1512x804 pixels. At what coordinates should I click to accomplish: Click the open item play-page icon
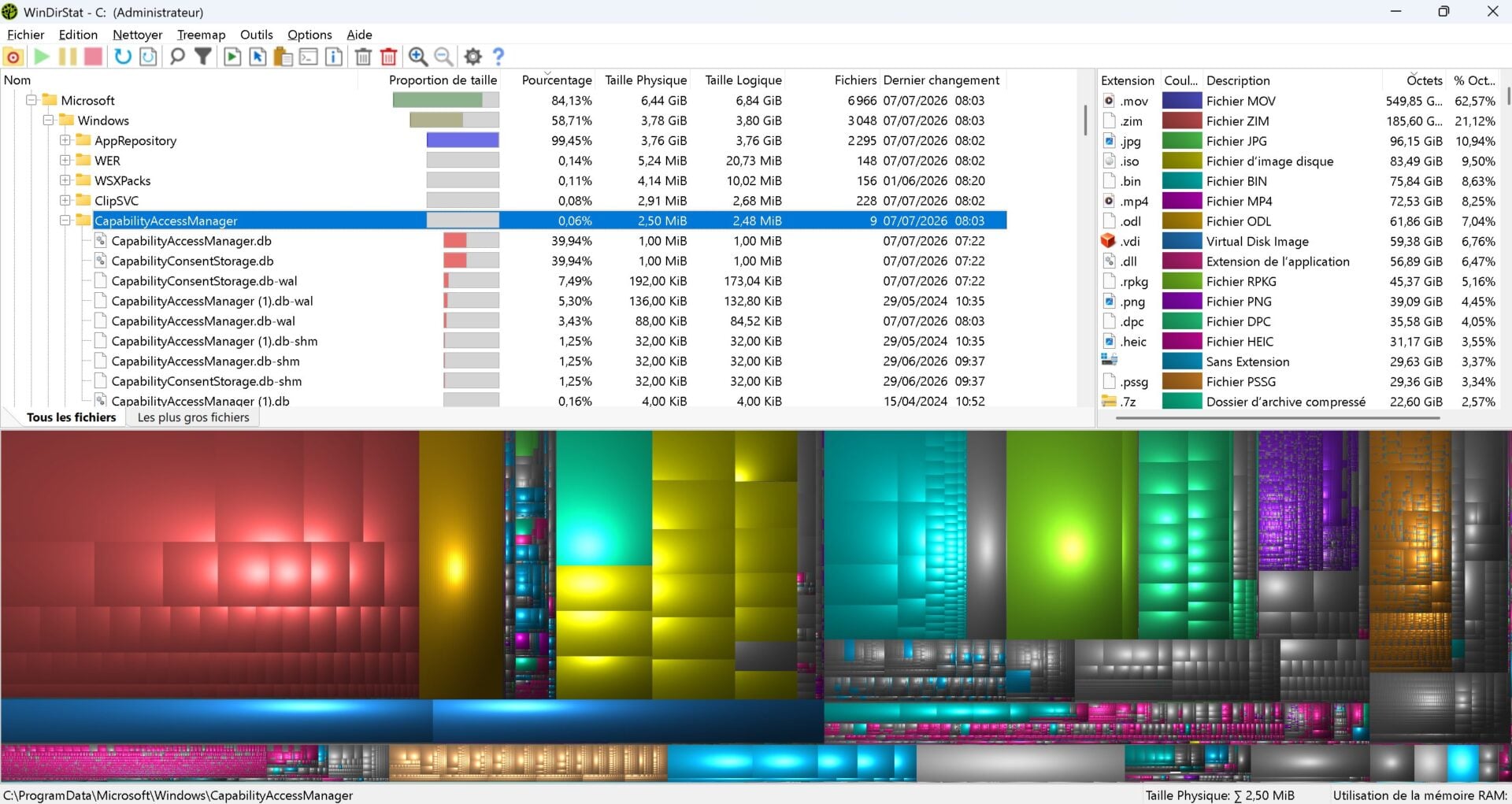tap(232, 57)
